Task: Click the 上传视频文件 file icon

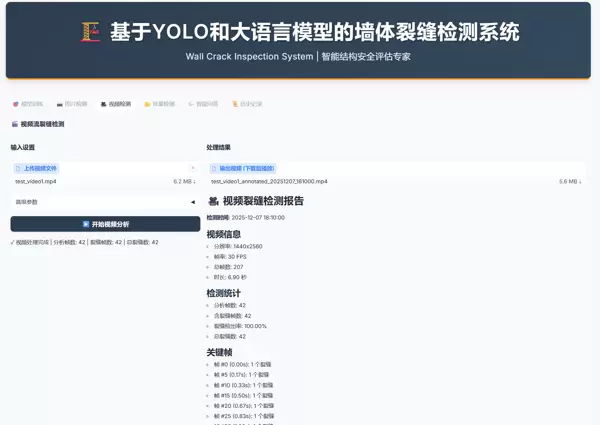Action: [17, 169]
